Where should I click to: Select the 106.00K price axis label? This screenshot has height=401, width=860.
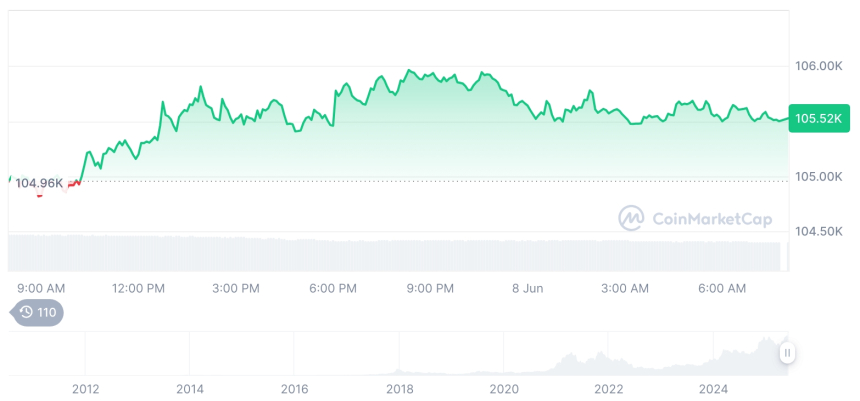pos(818,66)
